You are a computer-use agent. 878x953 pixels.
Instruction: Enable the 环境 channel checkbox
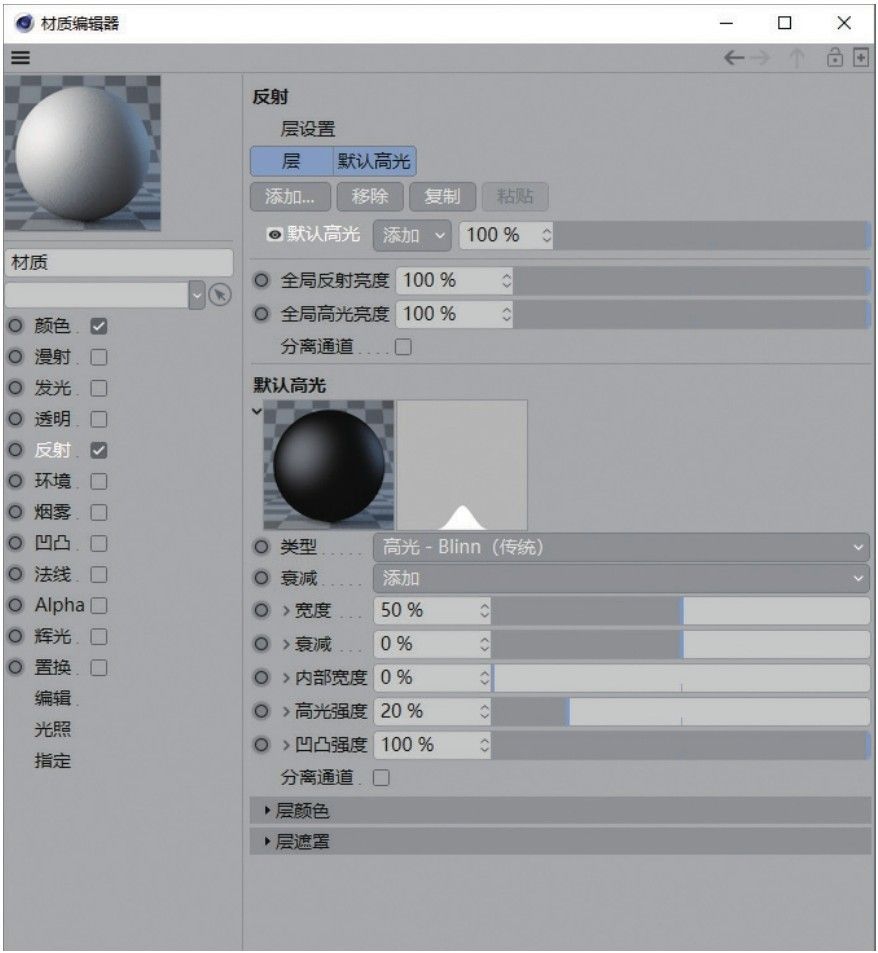pyautogui.click(x=98, y=482)
